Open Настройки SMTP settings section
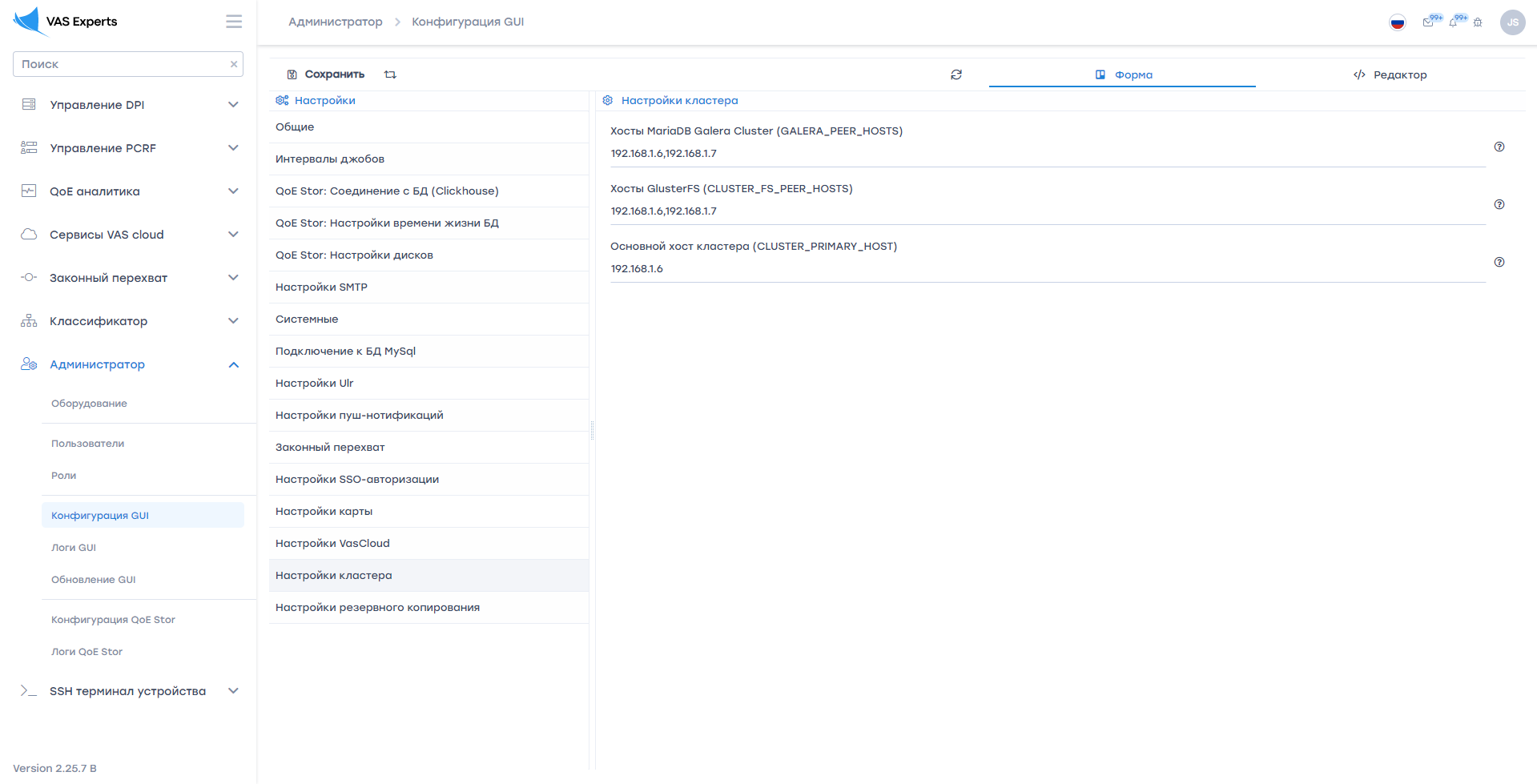 point(321,287)
